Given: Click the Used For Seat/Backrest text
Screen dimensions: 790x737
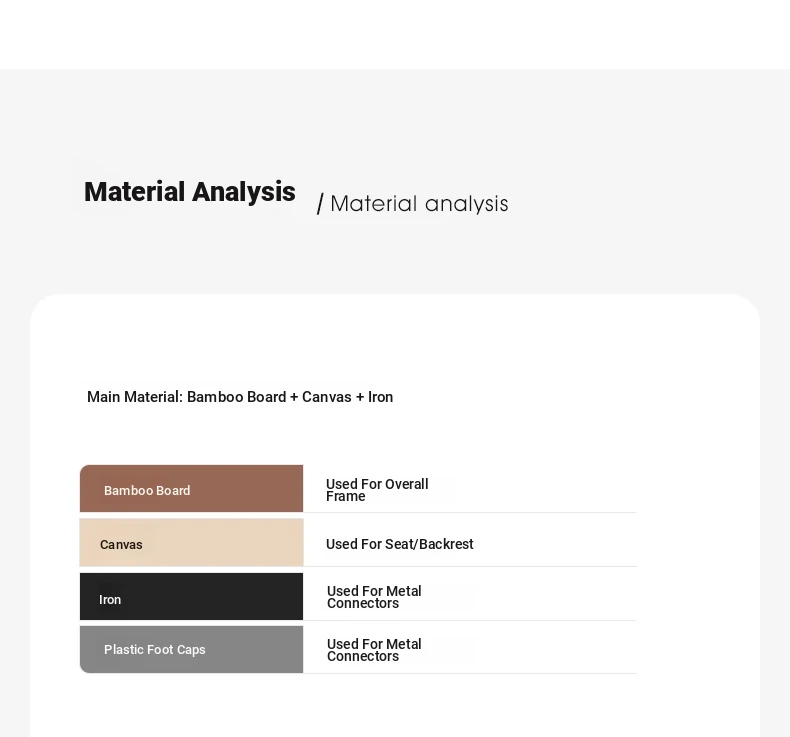Looking at the screenshot, I should coord(400,544).
